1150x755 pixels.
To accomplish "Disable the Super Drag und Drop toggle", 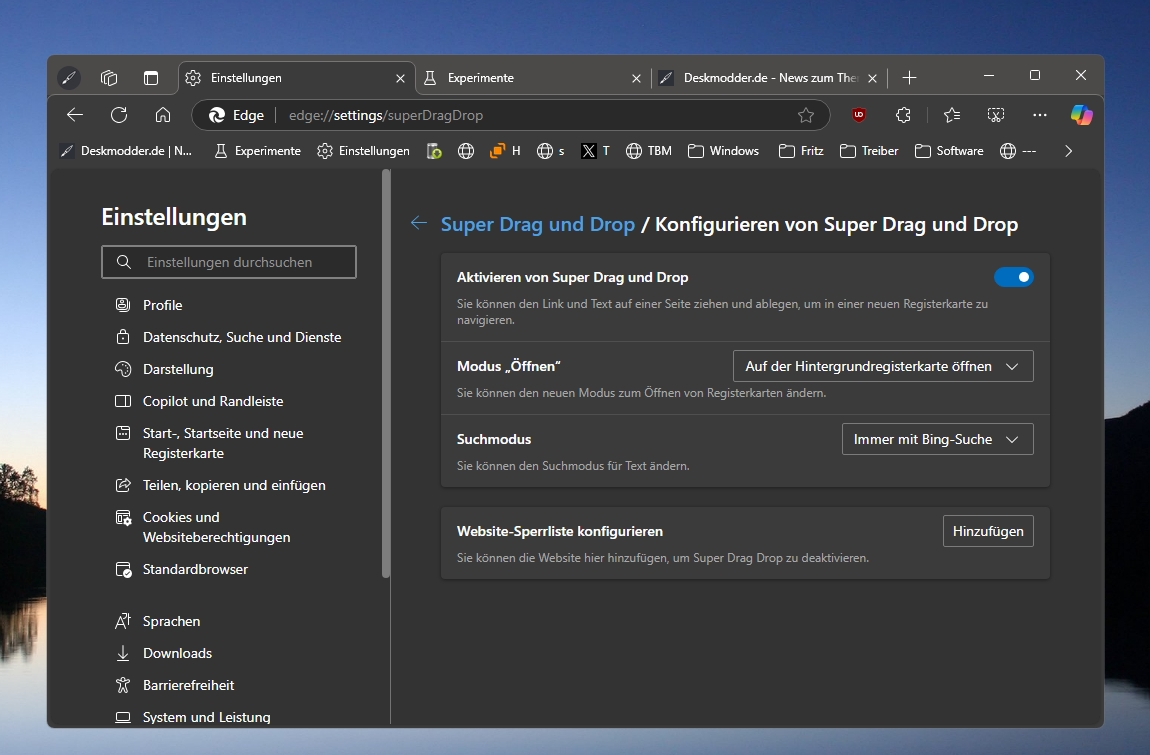I will 1013,277.
